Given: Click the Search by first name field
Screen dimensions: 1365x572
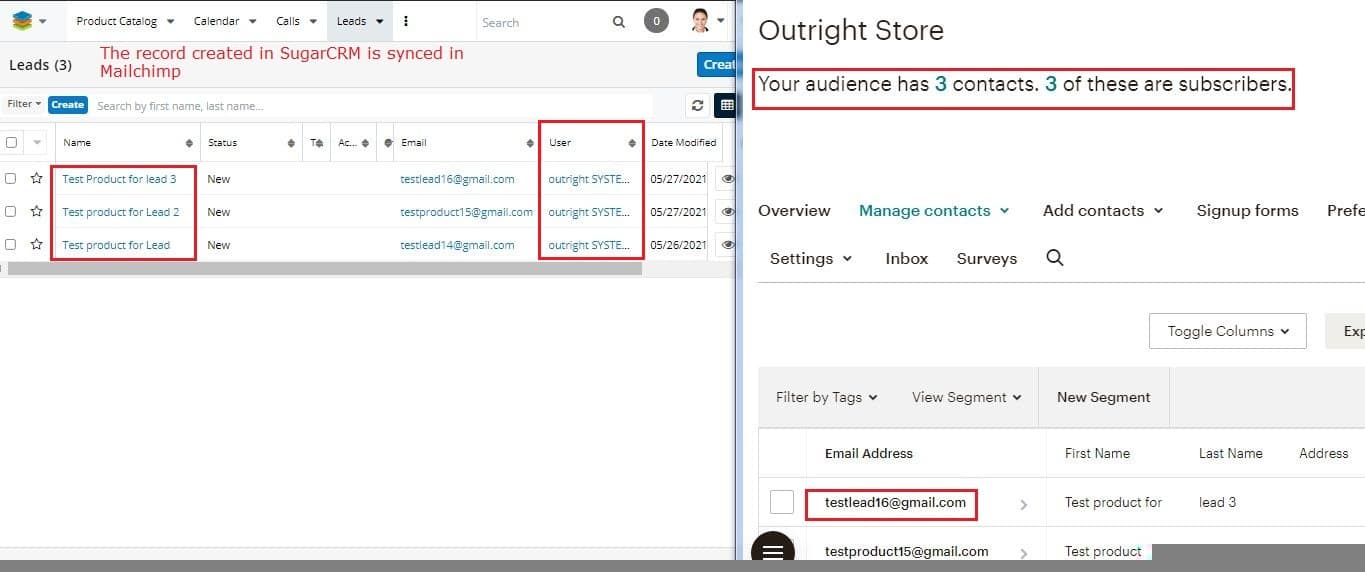Looking at the screenshot, I should pos(372,105).
